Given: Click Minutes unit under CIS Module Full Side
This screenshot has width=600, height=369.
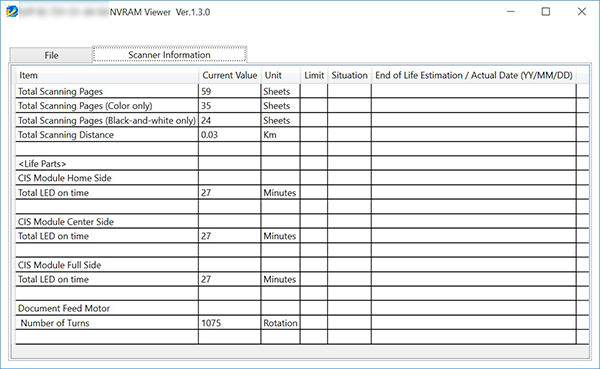Looking at the screenshot, I should (x=280, y=279).
